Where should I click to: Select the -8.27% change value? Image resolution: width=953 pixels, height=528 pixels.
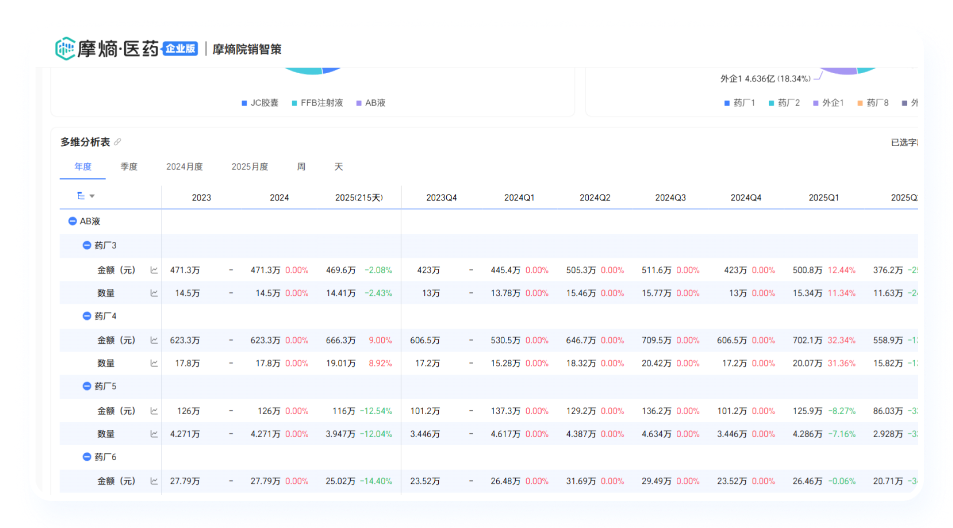click(x=841, y=411)
